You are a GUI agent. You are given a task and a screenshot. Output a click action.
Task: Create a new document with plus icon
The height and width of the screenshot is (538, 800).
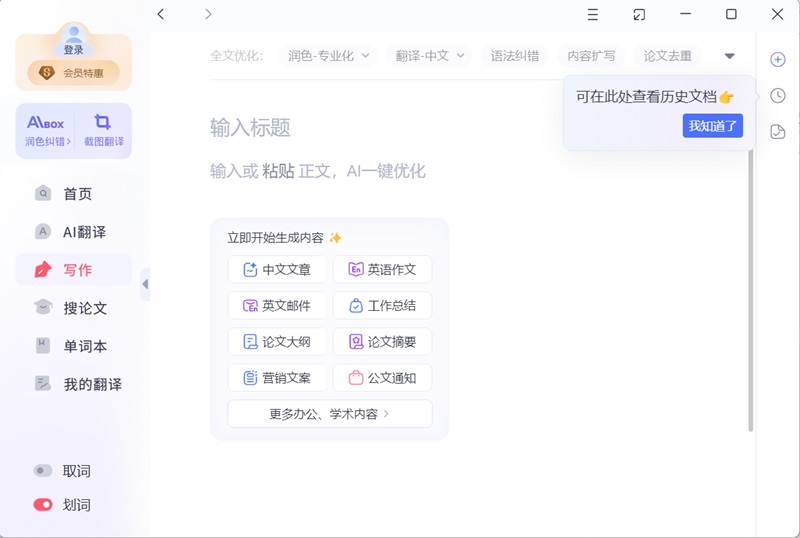pos(778,59)
